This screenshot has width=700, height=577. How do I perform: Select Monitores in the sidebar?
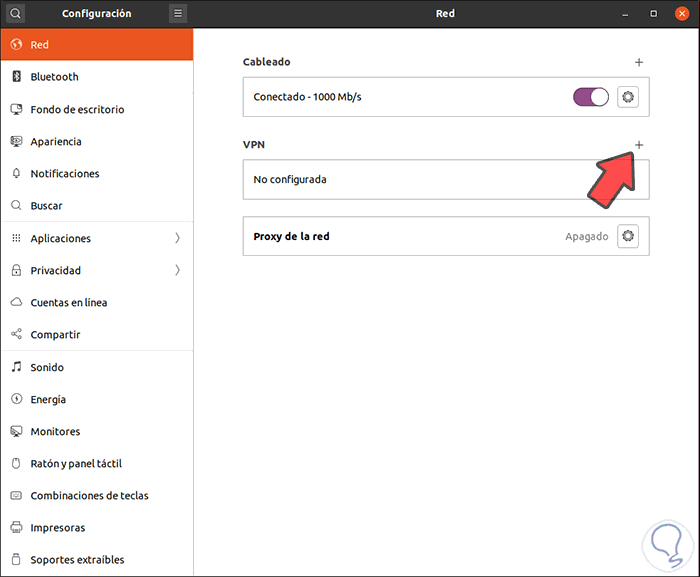(x=55, y=431)
